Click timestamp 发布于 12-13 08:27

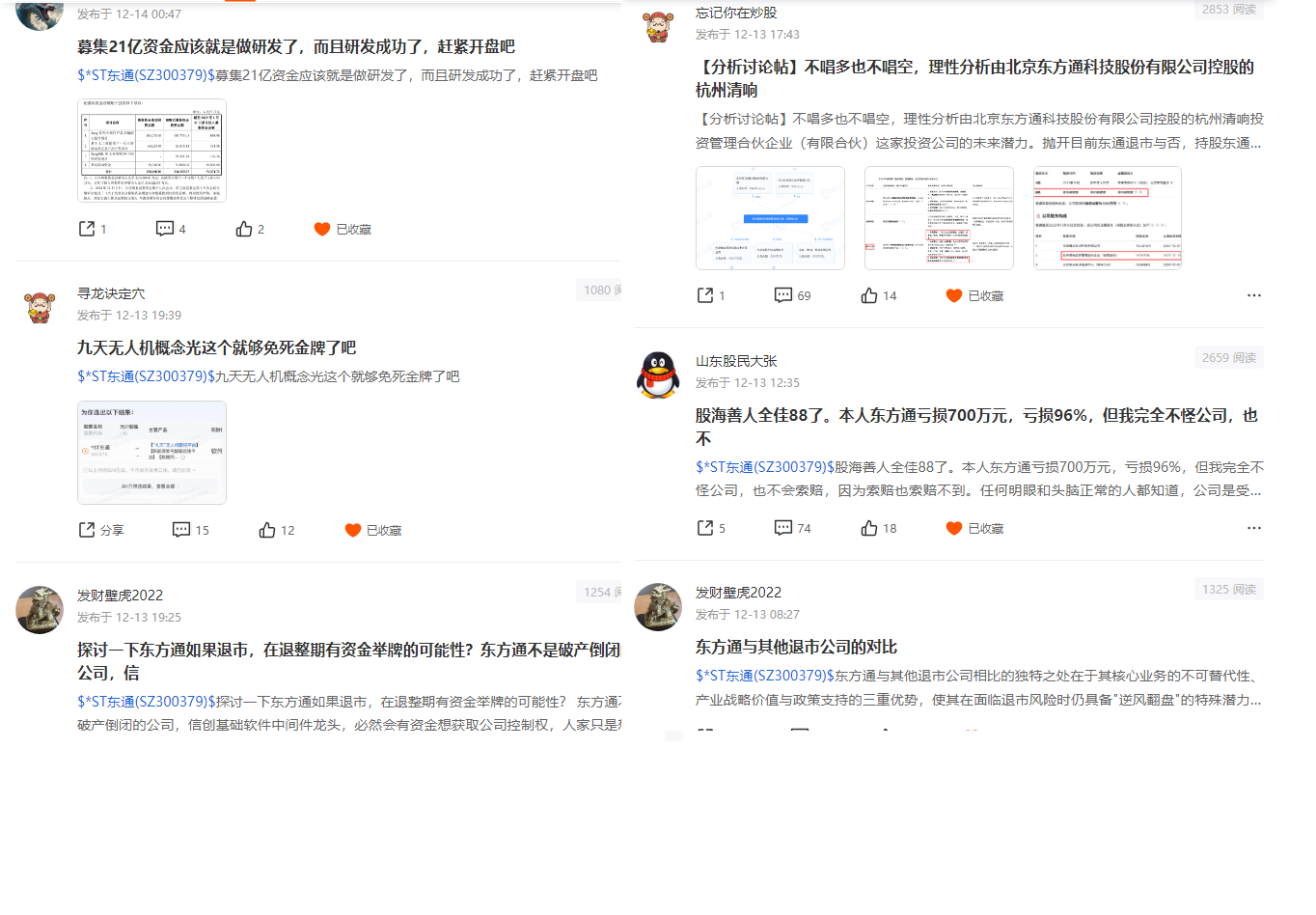(x=748, y=615)
